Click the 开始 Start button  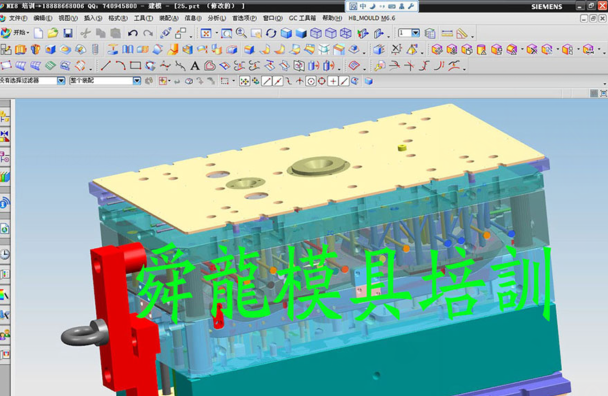(x=16, y=33)
